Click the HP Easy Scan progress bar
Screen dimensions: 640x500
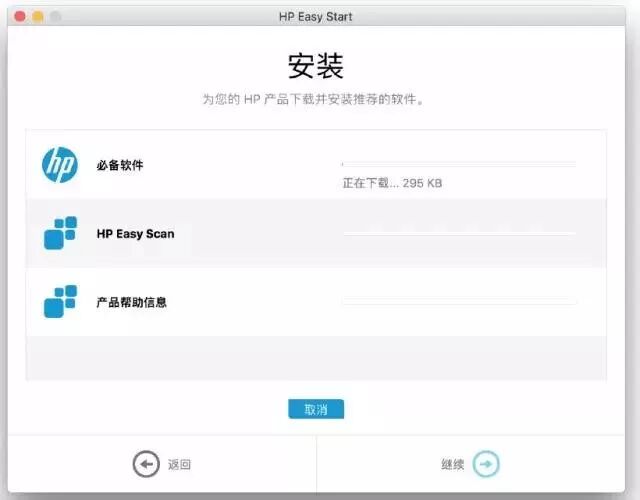coord(459,233)
